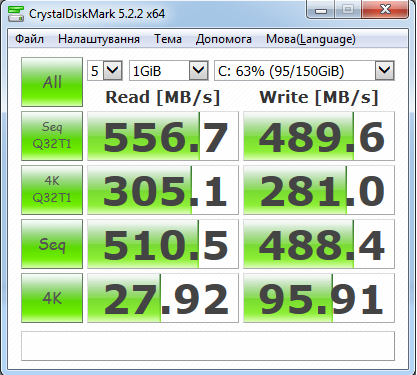Run all benchmarks with the All button
The width and height of the screenshot is (417, 375).
coord(52,82)
